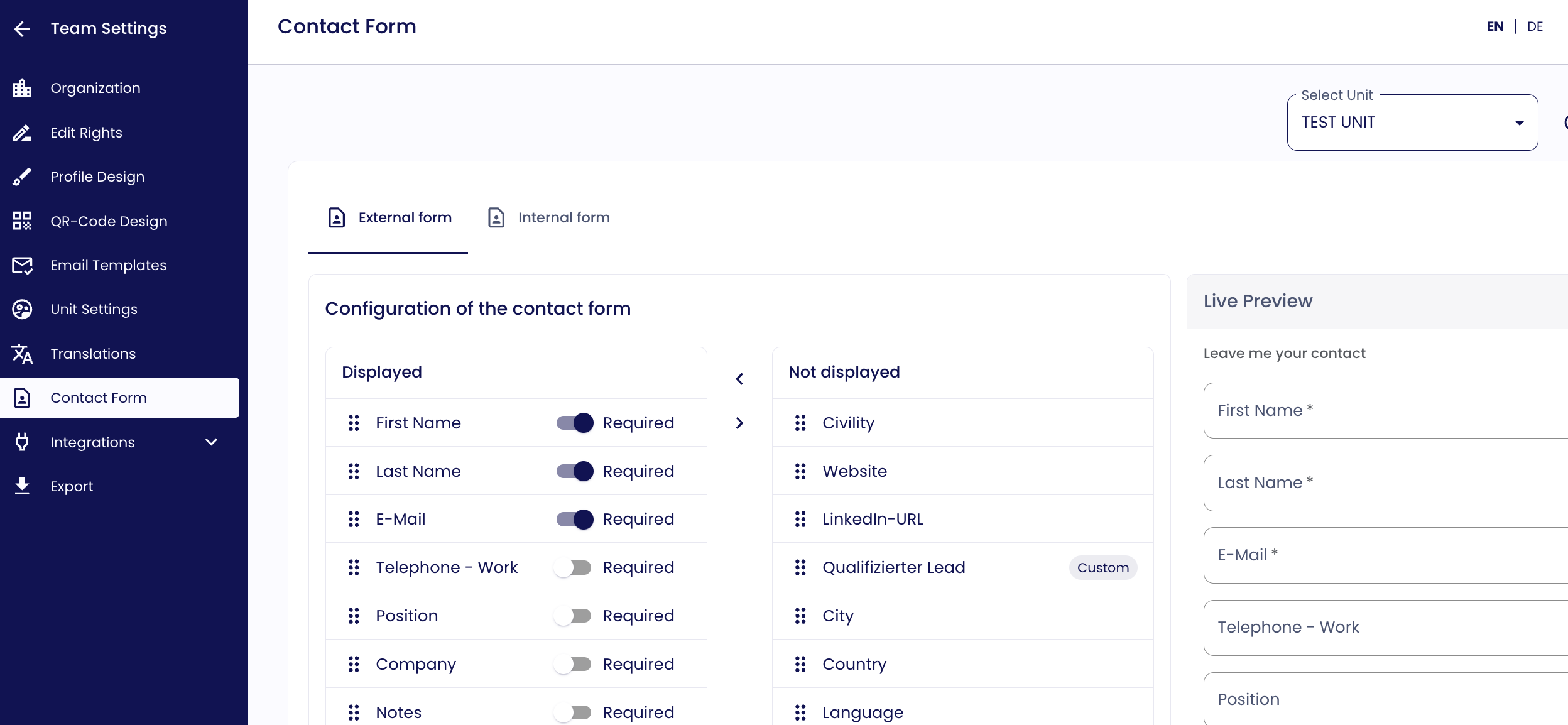The height and width of the screenshot is (725, 1568).
Task: Expand the Integrations submenu chevron
Action: tap(212, 442)
